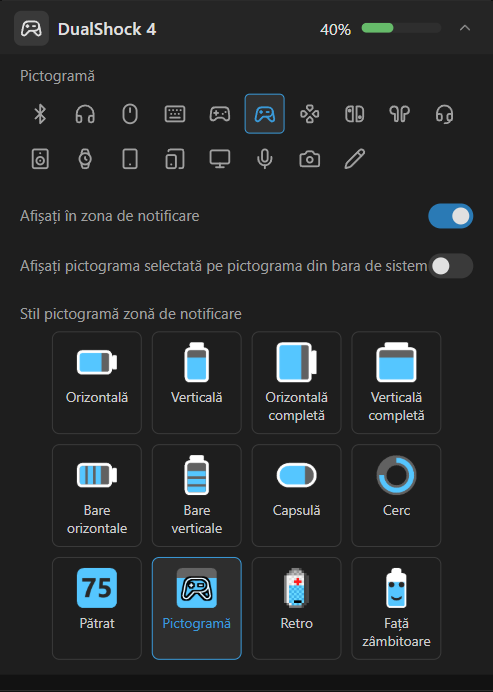
Task: Toggle Afișați în zona de notificare switch
Action: (x=451, y=216)
